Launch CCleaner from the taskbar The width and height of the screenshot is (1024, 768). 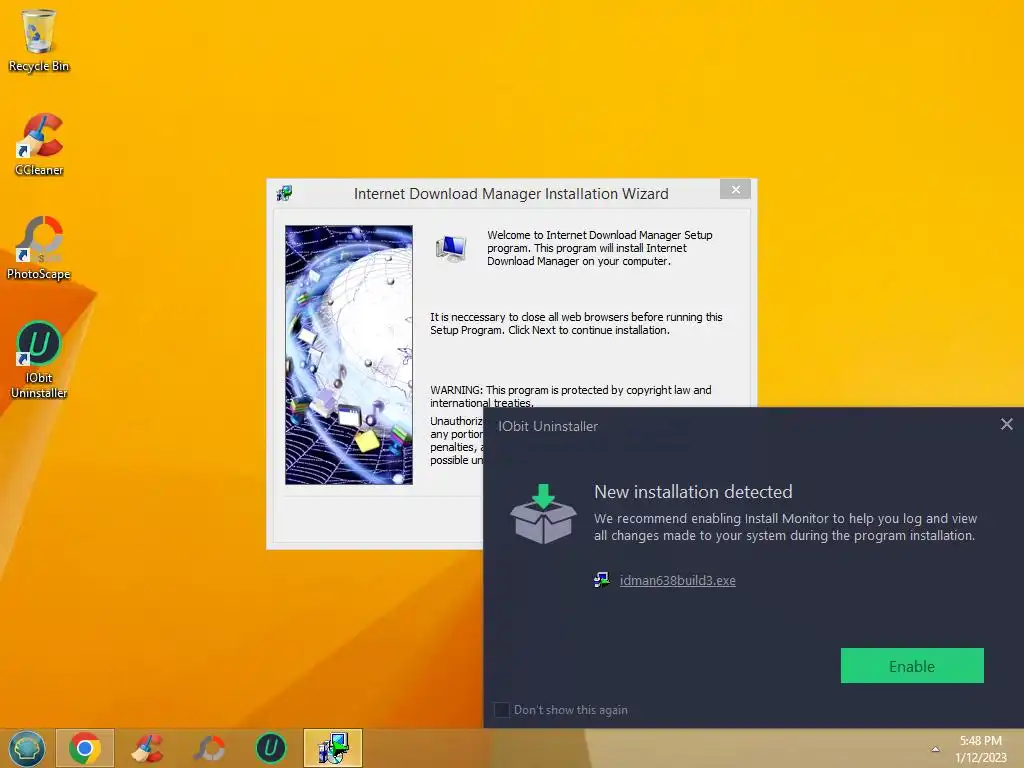pos(147,748)
